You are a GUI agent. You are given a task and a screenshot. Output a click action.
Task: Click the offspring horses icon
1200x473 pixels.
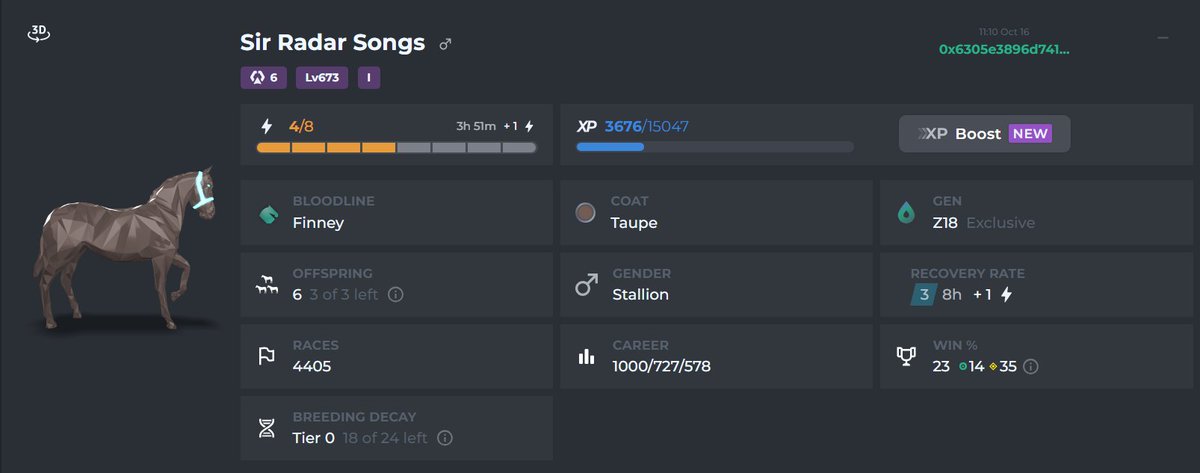point(267,285)
